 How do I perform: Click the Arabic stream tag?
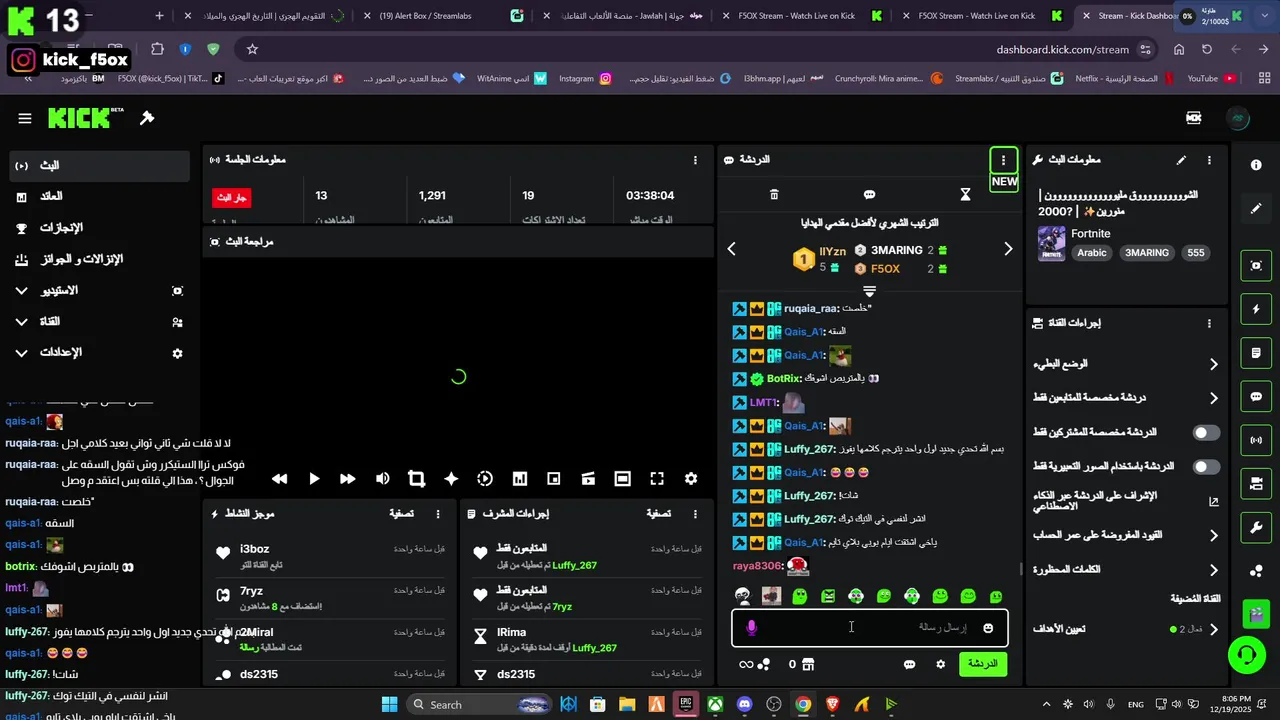[x=1091, y=253]
